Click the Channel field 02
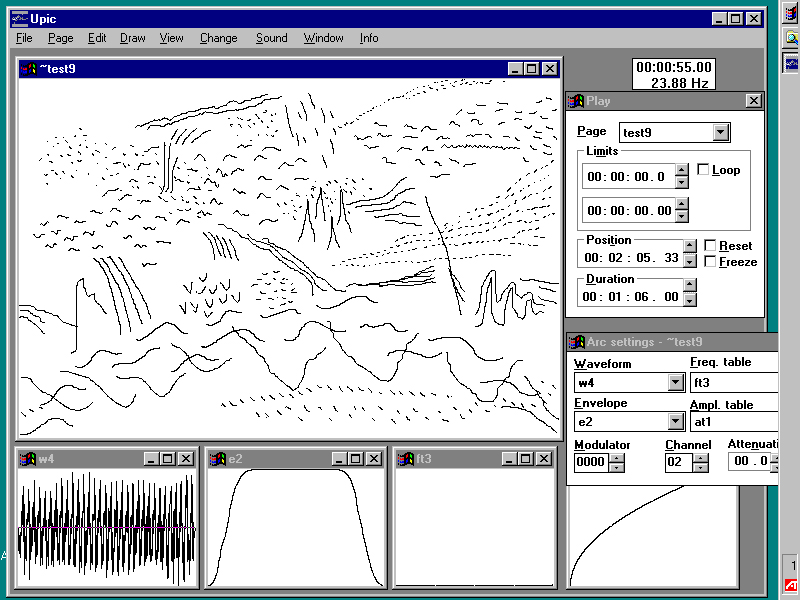This screenshot has height=600, width=800. coord(680,462)
